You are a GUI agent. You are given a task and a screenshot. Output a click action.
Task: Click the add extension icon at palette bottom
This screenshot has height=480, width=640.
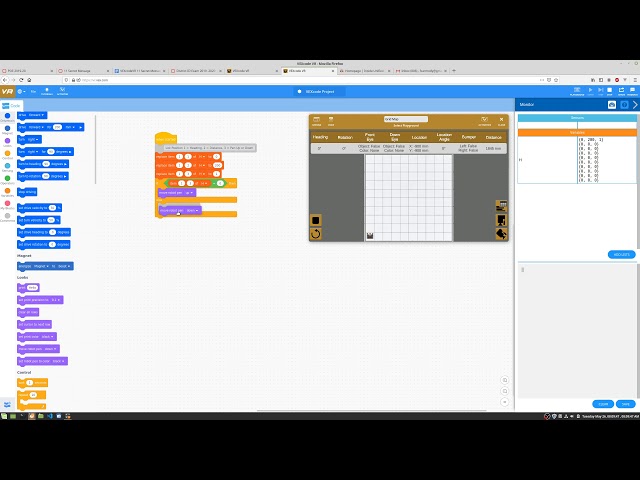click(7, 404)
